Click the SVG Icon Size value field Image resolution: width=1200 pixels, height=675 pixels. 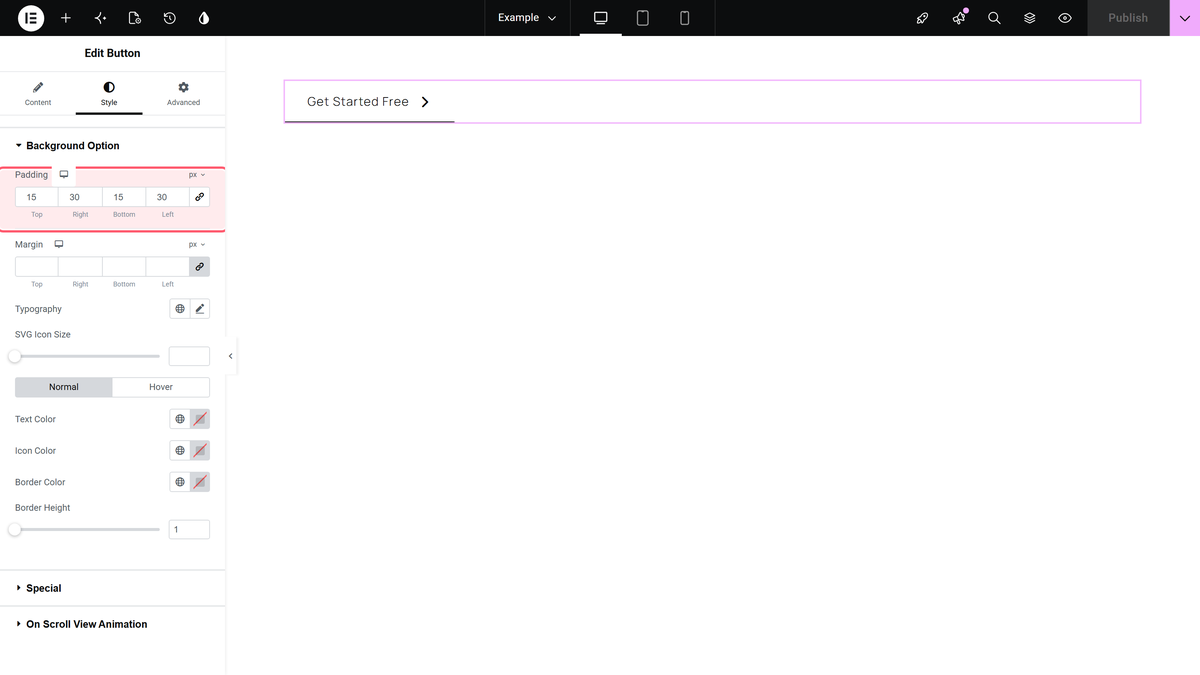(189, 356)
